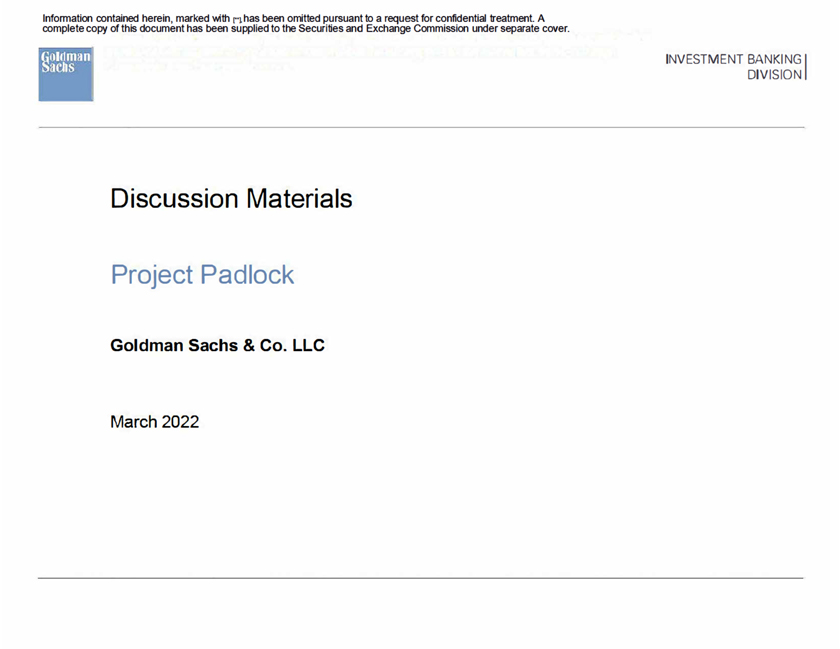
Task: Click the March 2022 date
Action: click(x=154, y=422)
